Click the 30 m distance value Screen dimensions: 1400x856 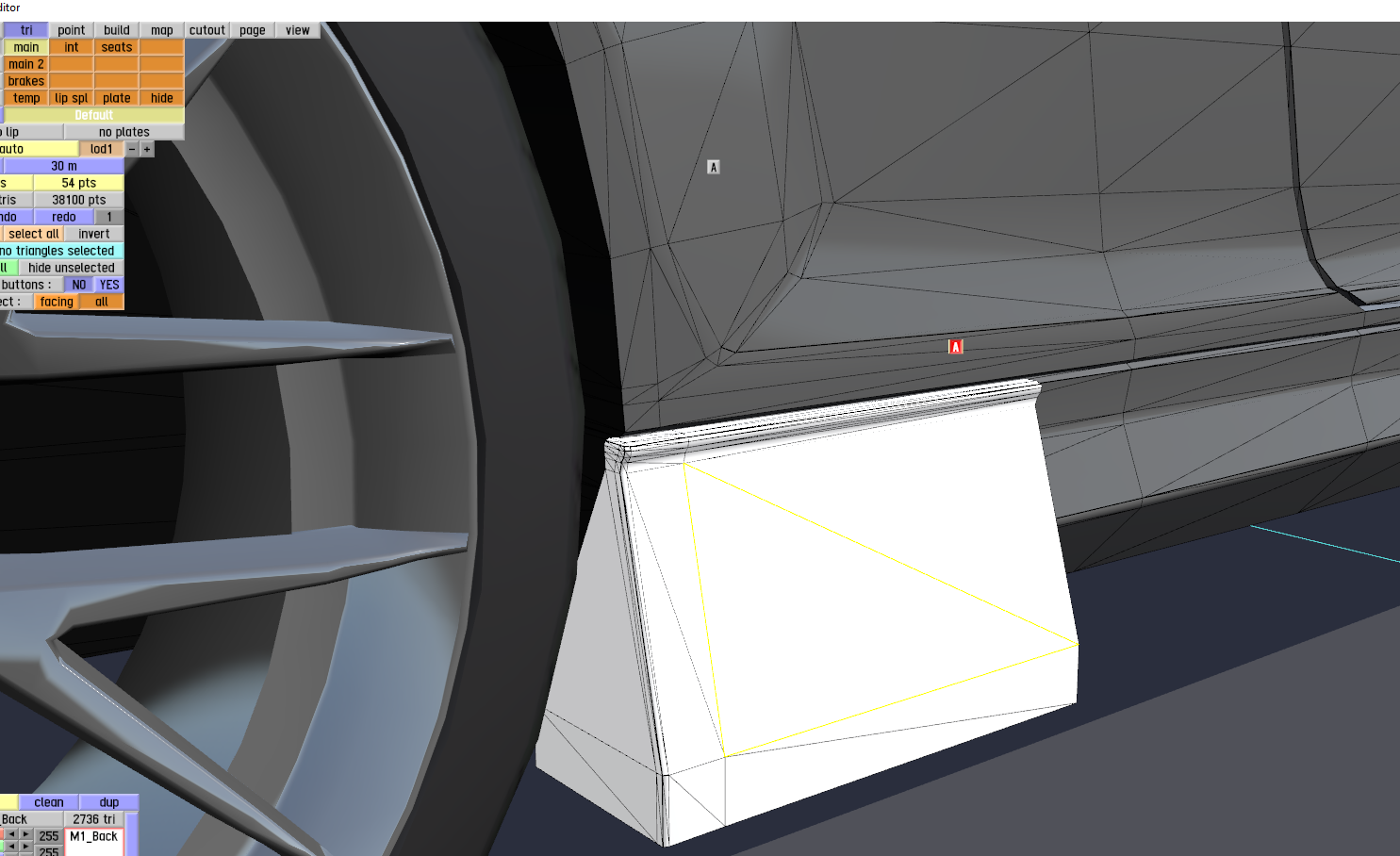[64, 166]
